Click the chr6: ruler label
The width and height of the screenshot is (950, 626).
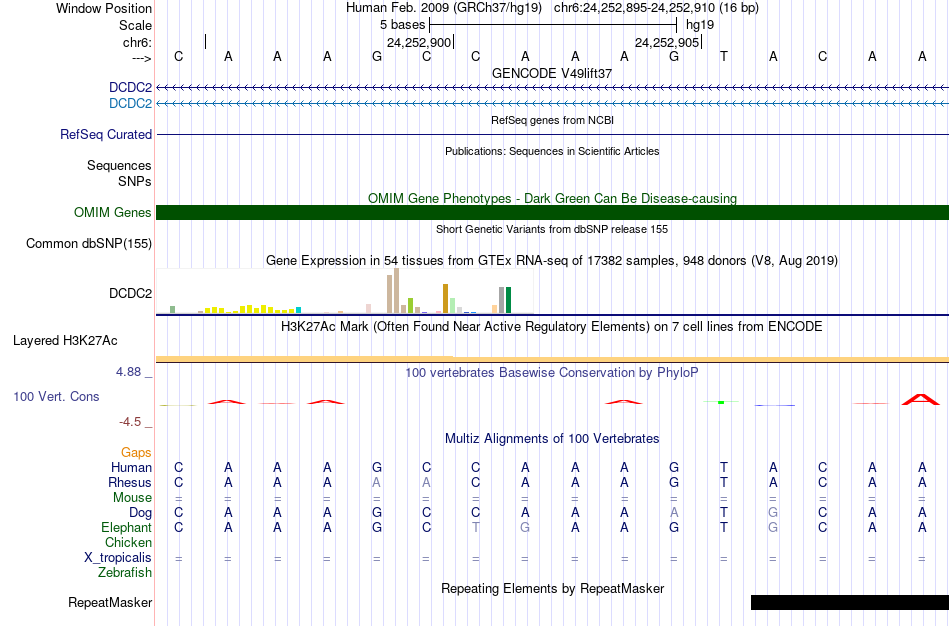[137, 42]
